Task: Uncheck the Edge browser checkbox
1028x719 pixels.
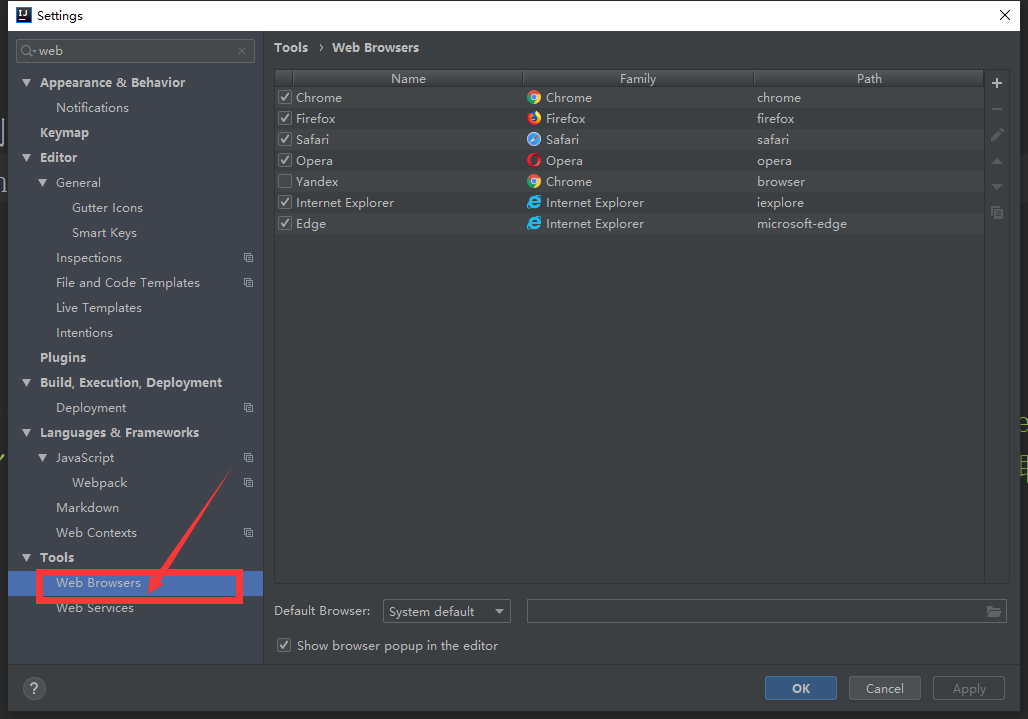Action: (x=285, y=223)
